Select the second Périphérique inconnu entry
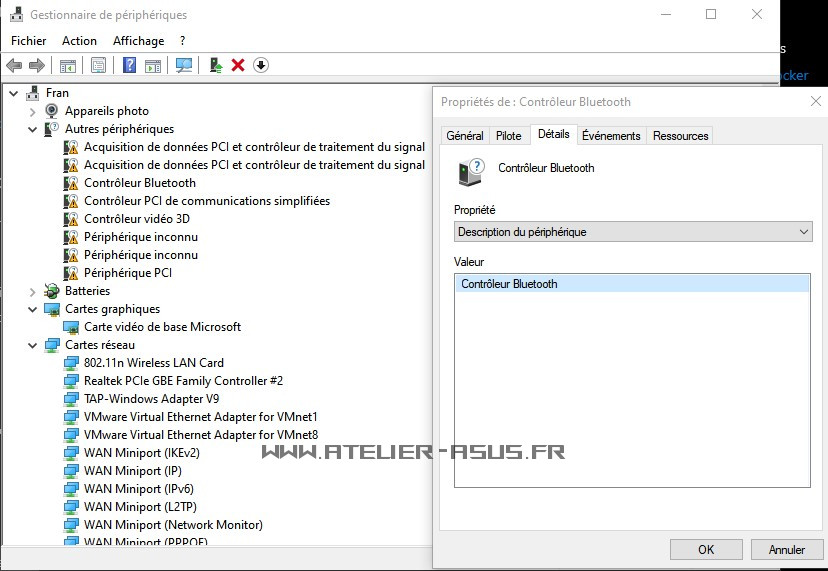This screenshot has height=571, width=828. [140, 255]
